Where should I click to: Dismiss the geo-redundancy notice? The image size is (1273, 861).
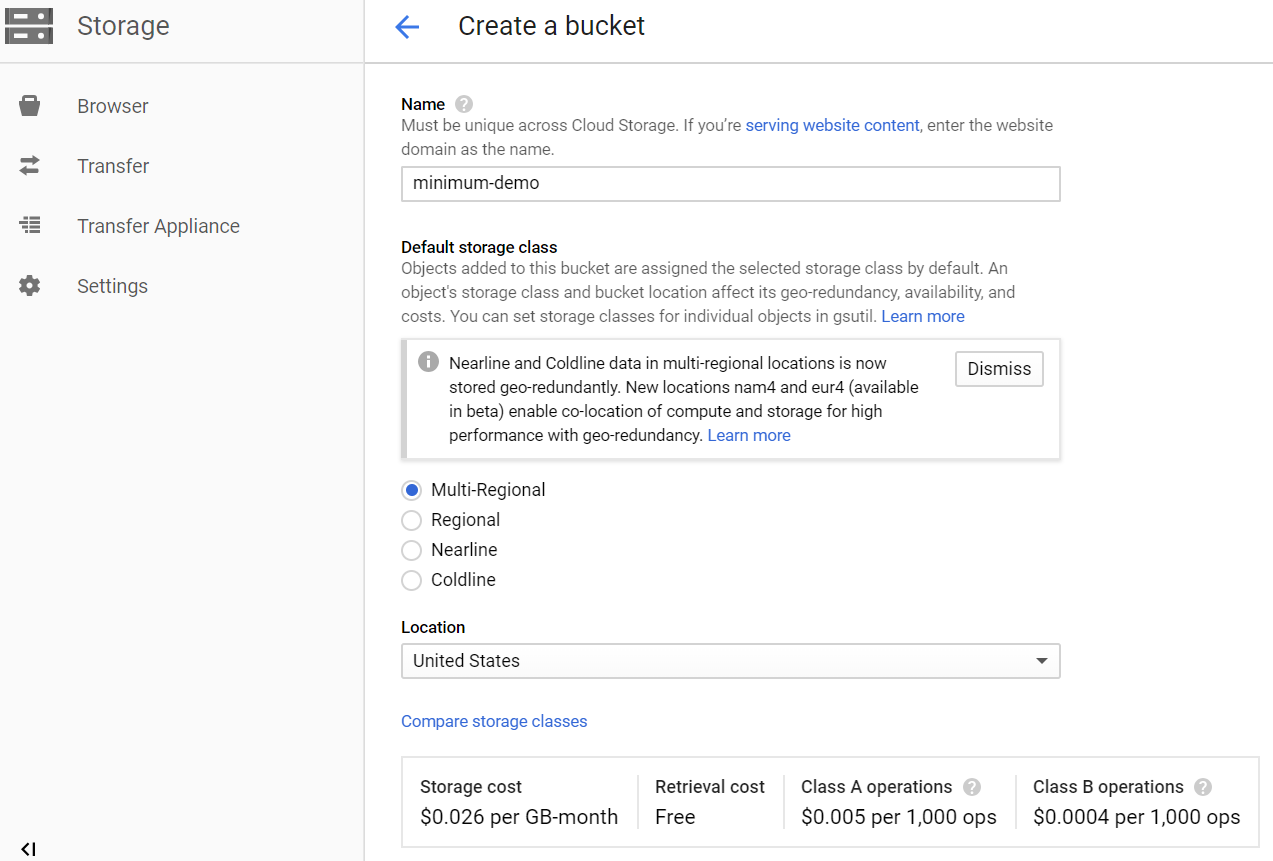[999, 369]
